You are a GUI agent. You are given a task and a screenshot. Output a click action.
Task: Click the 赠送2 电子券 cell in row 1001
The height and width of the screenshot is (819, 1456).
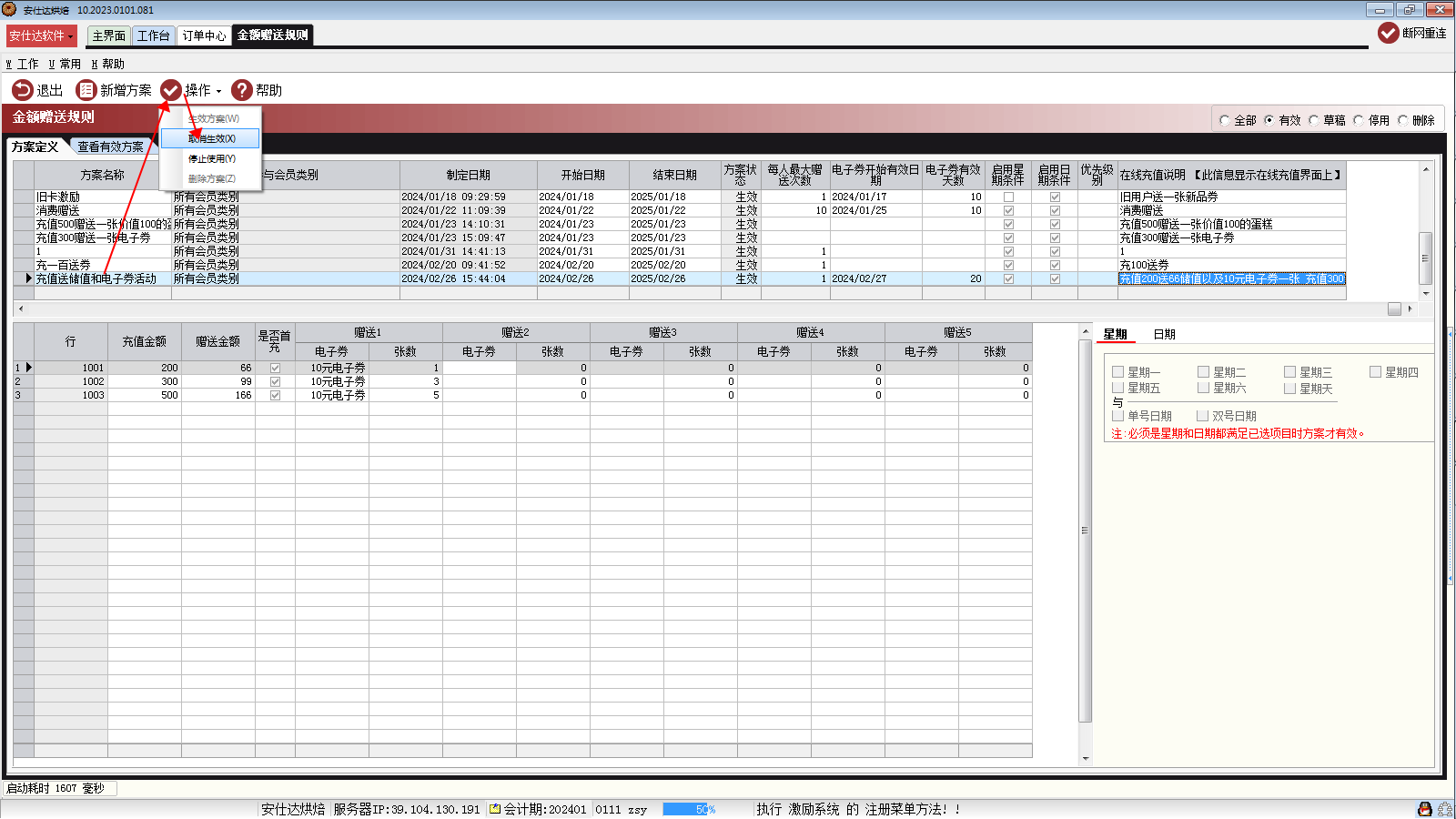point(480,368)
